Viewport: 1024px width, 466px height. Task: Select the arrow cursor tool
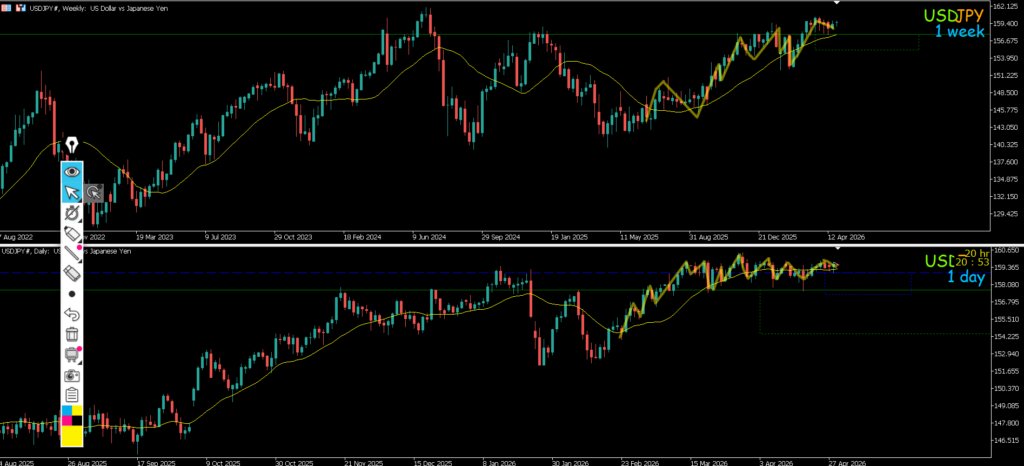(x=72, y=193)
